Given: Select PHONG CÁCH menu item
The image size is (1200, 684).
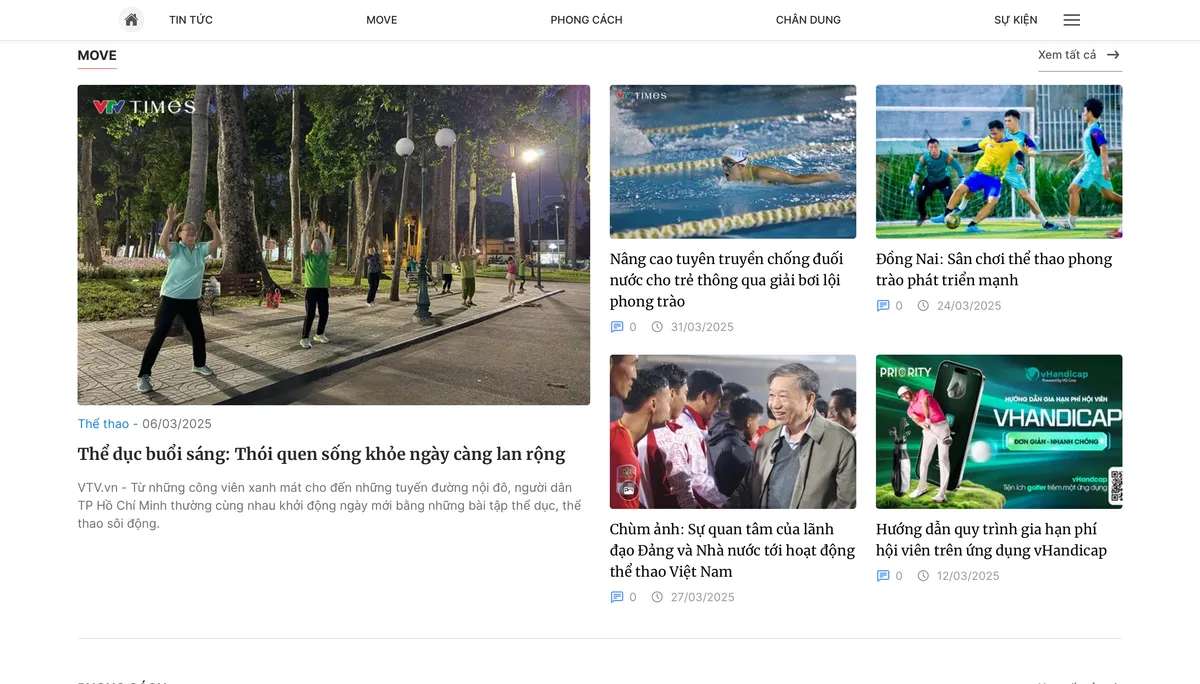Looking at the screenshot, I should coord(586,20).
